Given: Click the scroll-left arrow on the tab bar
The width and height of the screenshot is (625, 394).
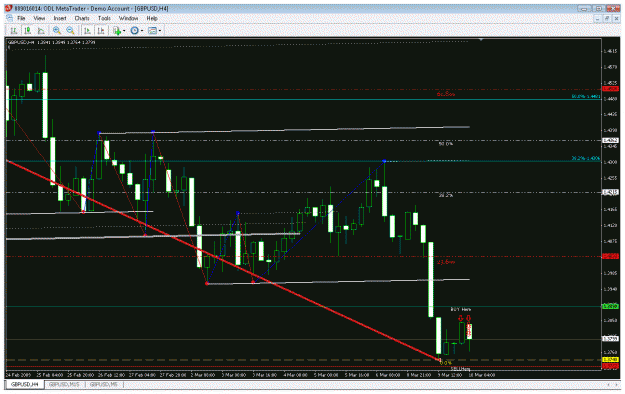Looking at the screenshot, I should coord(608,384).
